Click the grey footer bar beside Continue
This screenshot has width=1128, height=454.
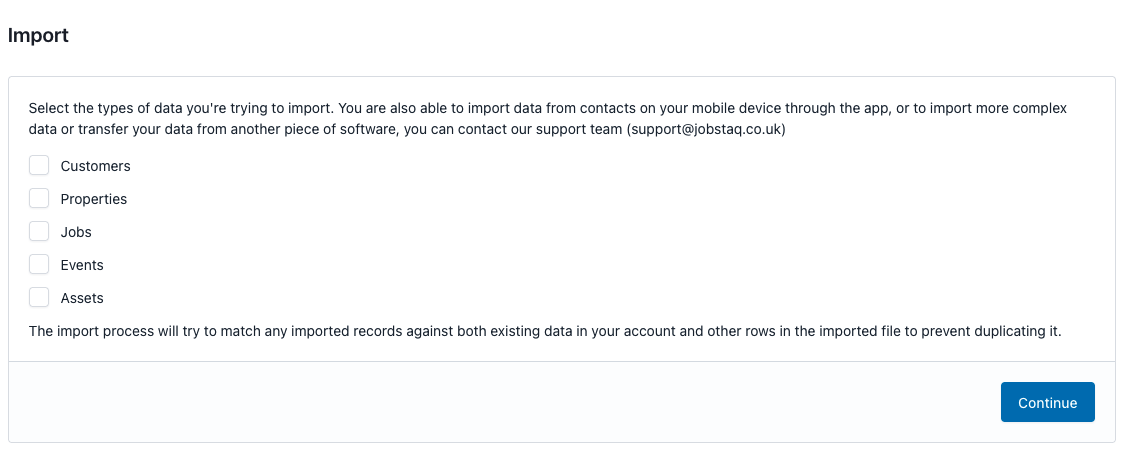tap(504, 401)
